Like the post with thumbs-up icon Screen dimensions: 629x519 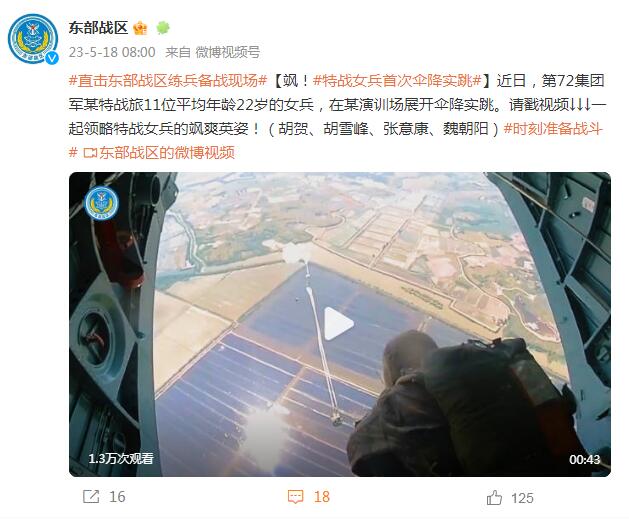coord(494,498)
